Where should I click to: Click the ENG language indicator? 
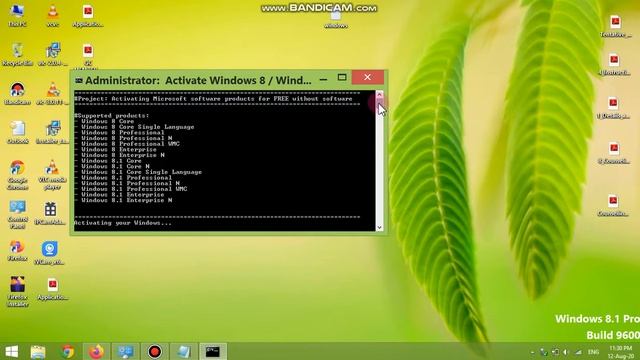pos(593,352)
